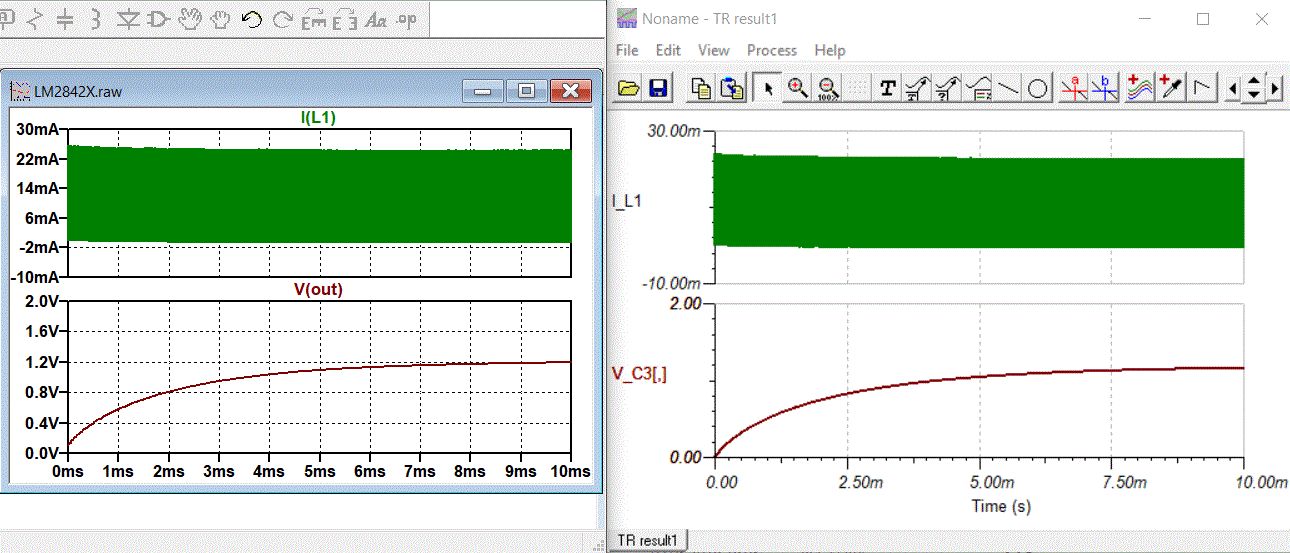Viewport: 1290px width, 553px height.
Task: Open the Help menu
Action: pyautogui.click(x=830, y=50)
